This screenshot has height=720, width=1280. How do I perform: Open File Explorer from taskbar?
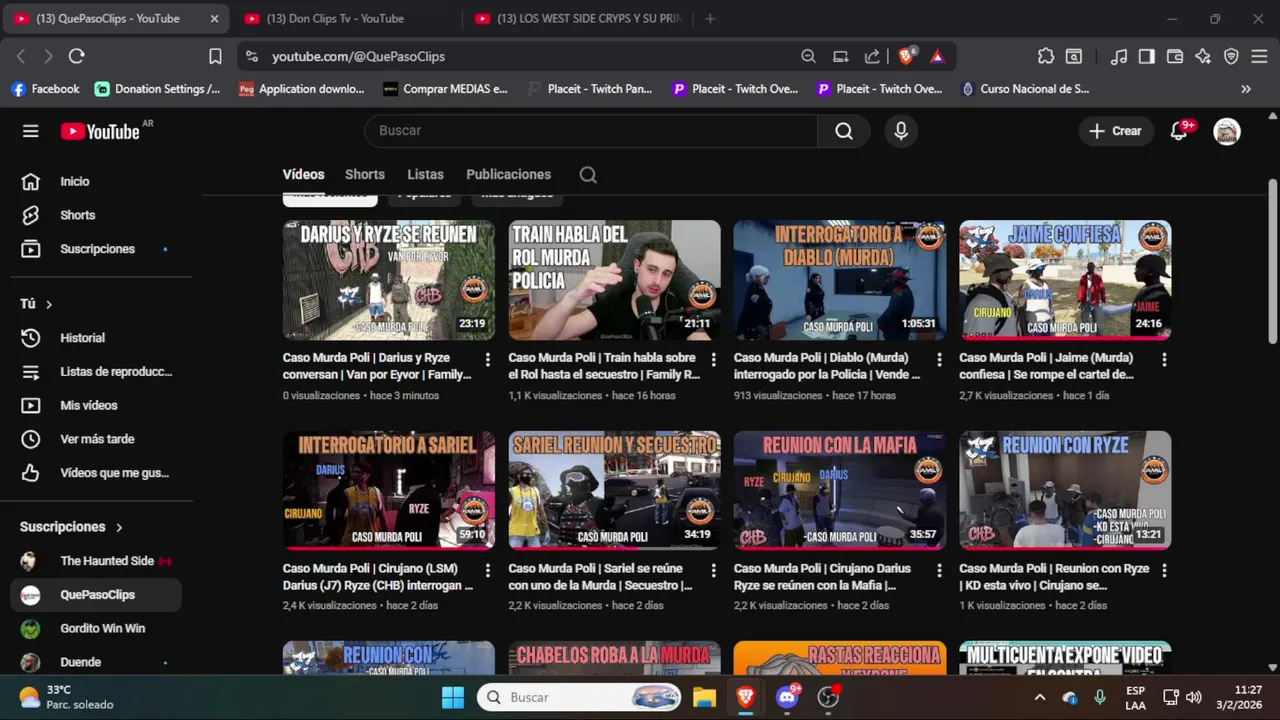point(704,697)
